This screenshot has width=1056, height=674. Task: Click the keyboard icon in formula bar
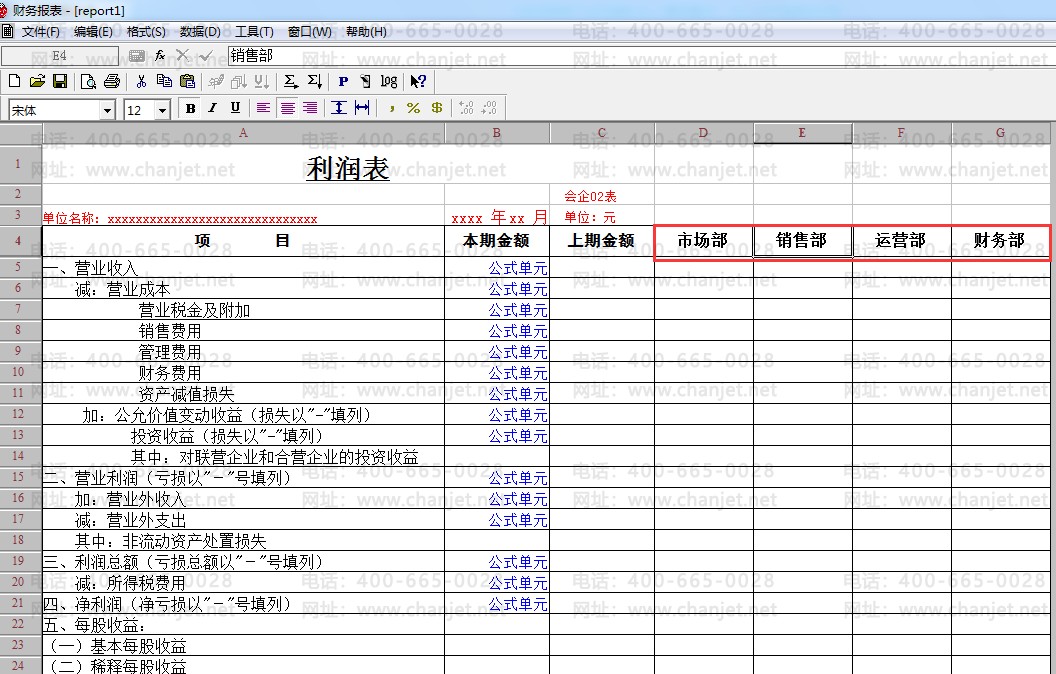coord(137,56)
